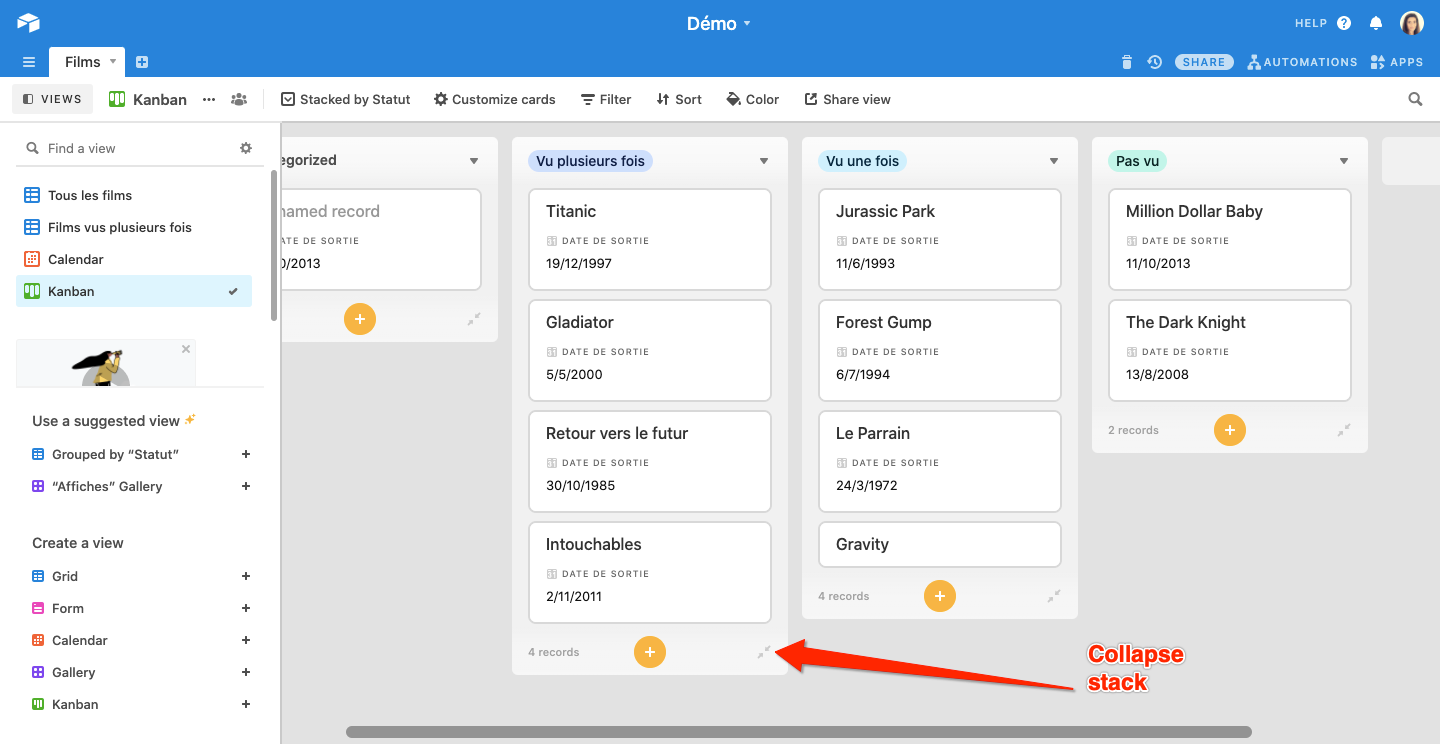Image resolution: width=1441 pixels, height=746 pixels.
Task: Open The Dark Knight card
Action: tap(1230, 351)
